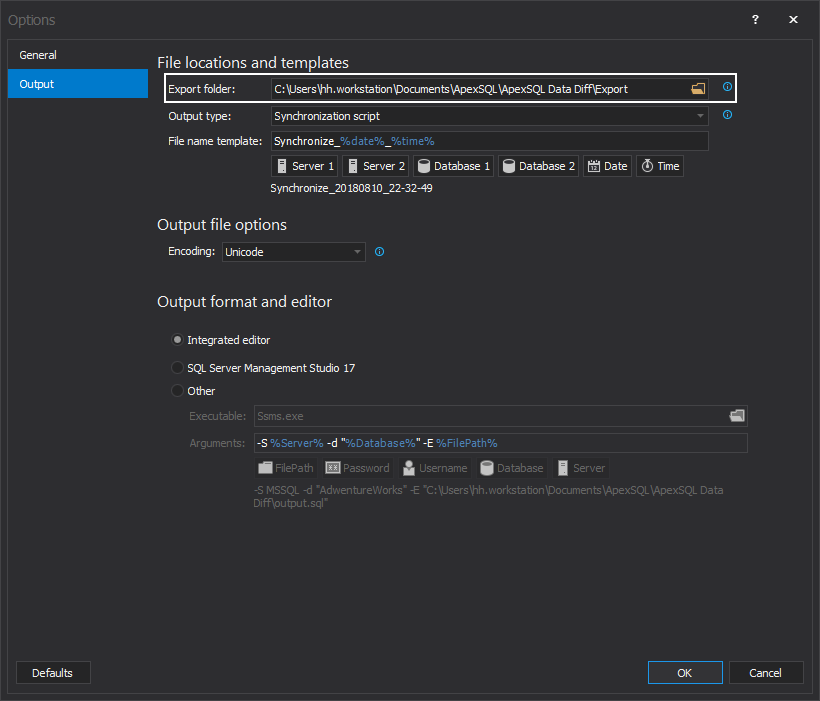
Task: Insert the Server 1 template tag
Action: [305, 166]
